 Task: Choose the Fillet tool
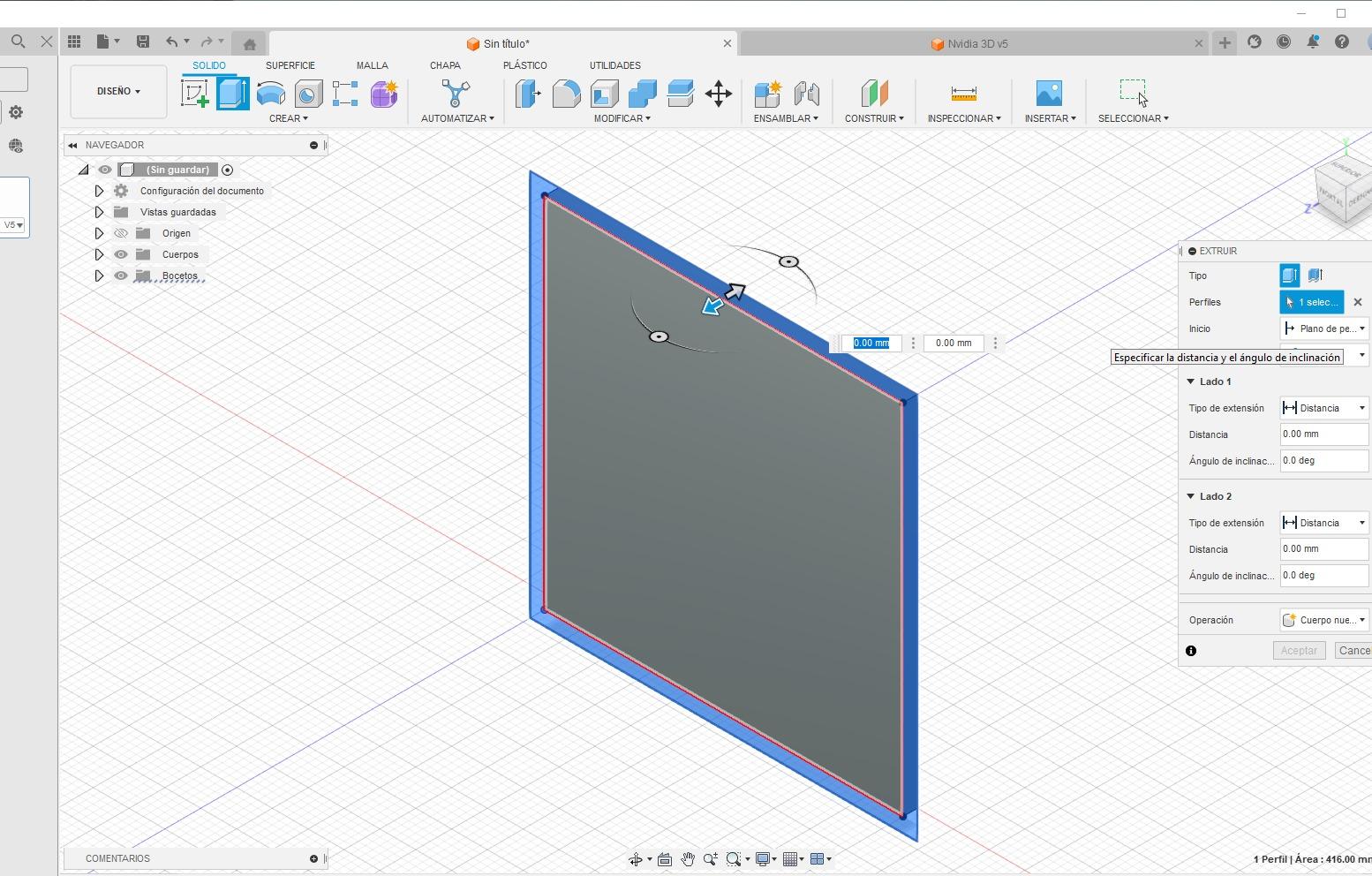point(566,94)
